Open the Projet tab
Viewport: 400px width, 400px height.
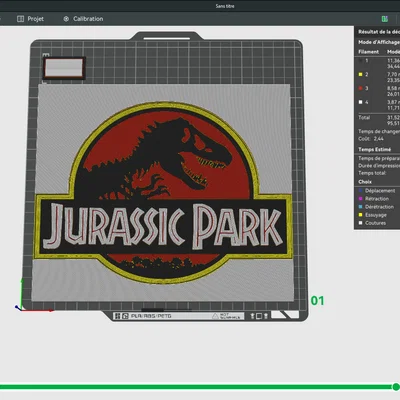click(30, 19)
